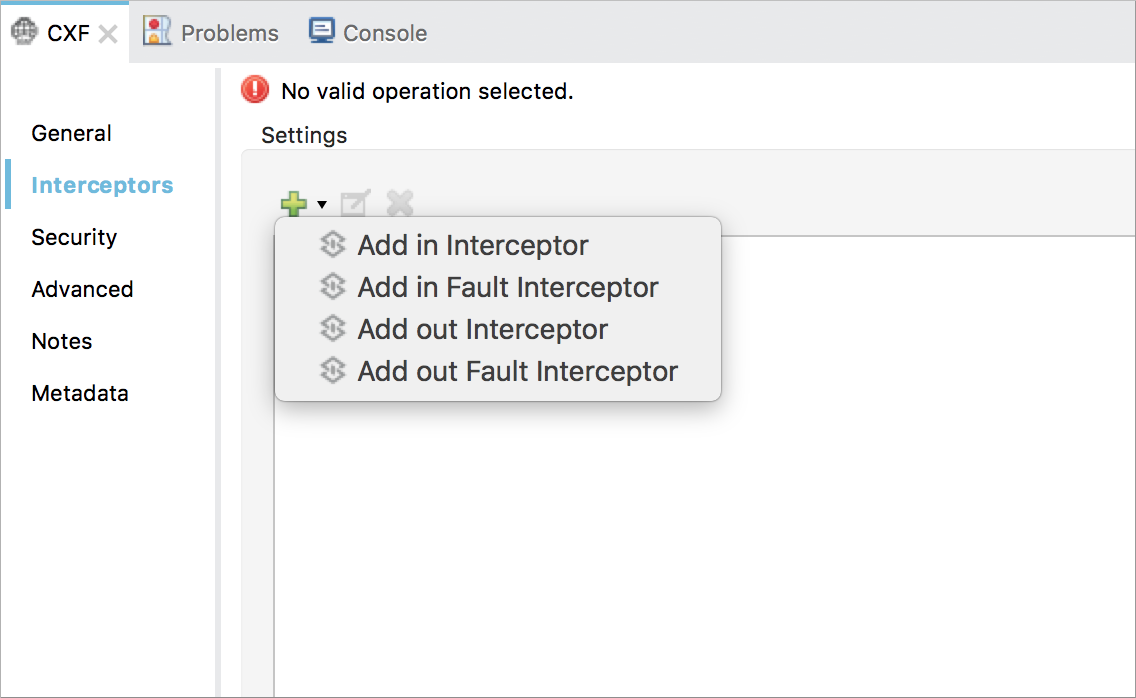Show the Metadata section
The image size is (1136, 698).
pyautogui.click(x=80, y=393)
